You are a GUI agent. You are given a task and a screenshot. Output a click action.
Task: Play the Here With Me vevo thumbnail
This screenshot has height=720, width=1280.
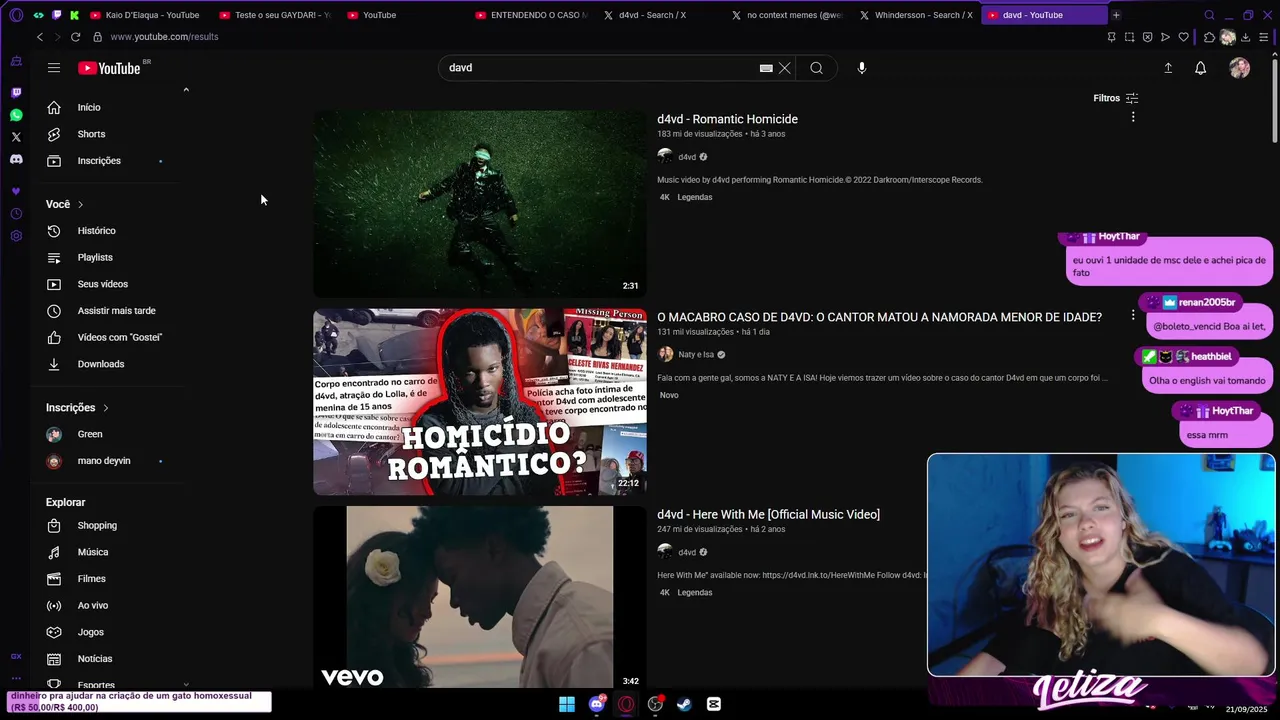[x=480, y=597]
